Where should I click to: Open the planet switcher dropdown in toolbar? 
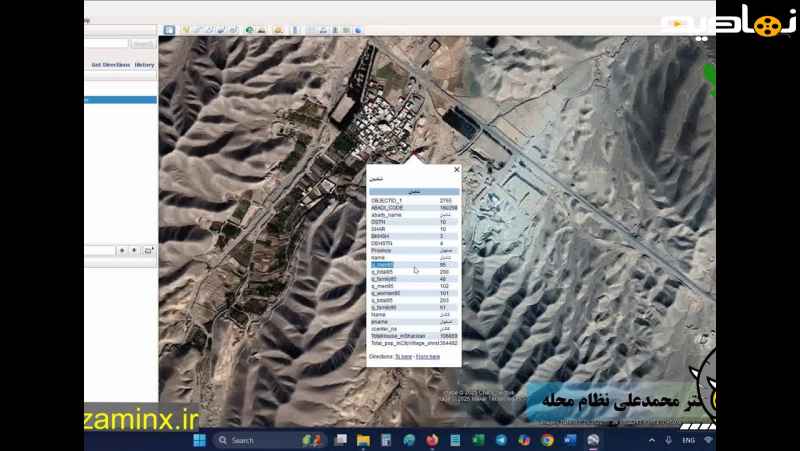tap(278, 30)
